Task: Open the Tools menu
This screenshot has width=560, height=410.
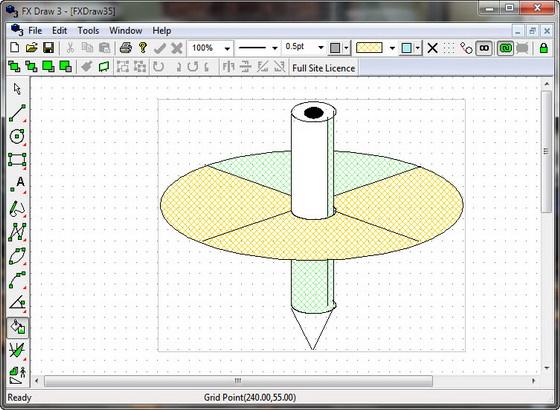Action: (88, 31)
